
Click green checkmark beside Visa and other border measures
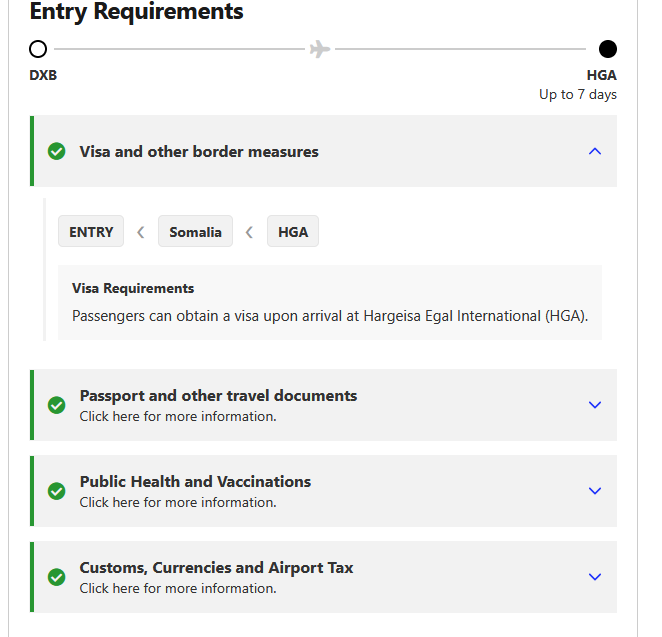point(57,152)
